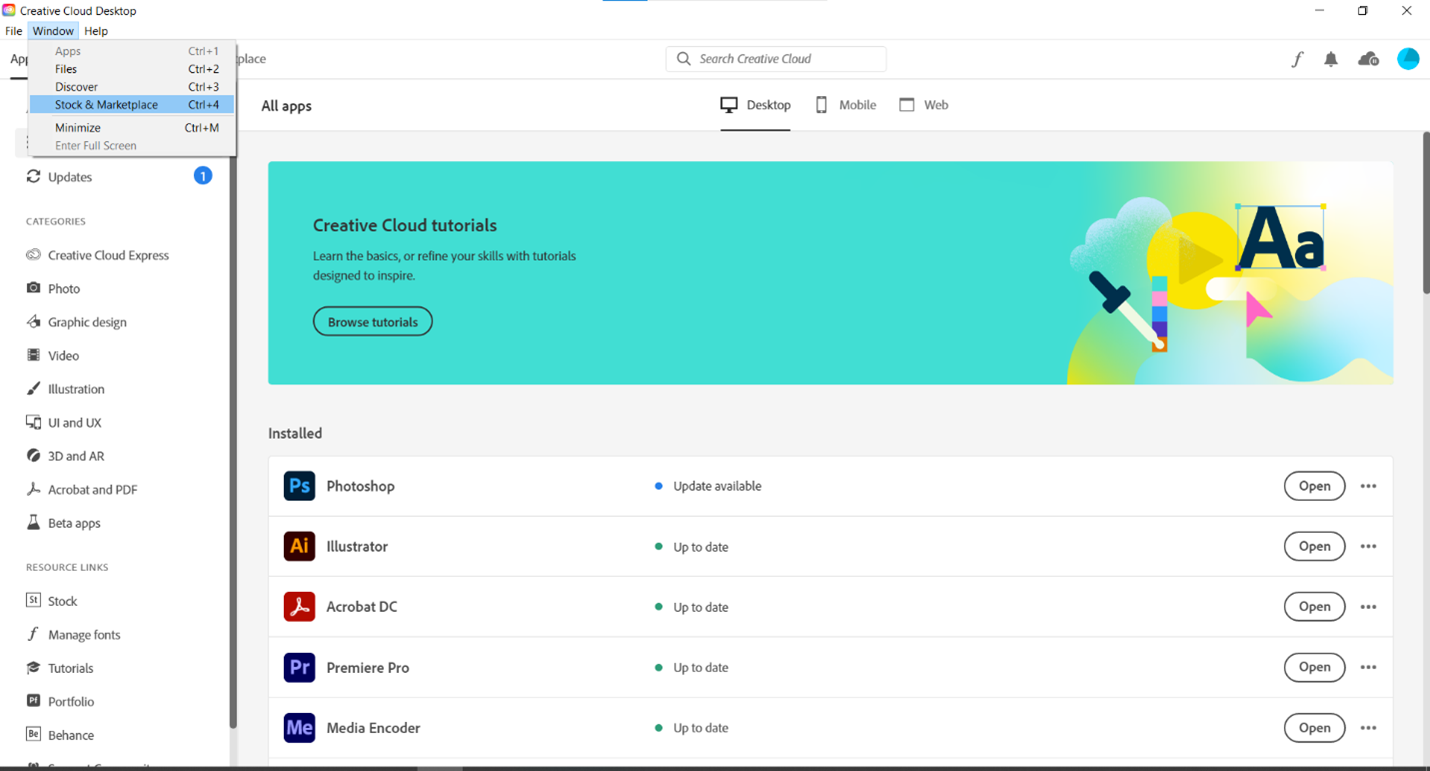The width and height of the screenshot is (1430, 771).
Task: Open the Help menu
Action: coord(96,31)
